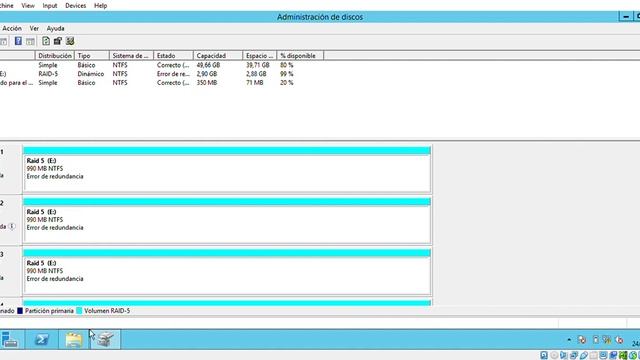Sort by the Tipo column header
Viewport: 640px width, 360px height.
tap(92, 56)
